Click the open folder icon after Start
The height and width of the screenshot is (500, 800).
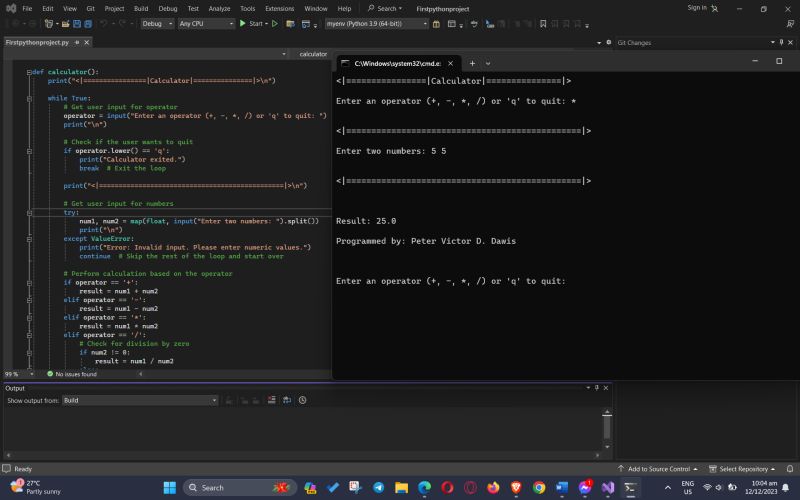[x=290, y=24]
